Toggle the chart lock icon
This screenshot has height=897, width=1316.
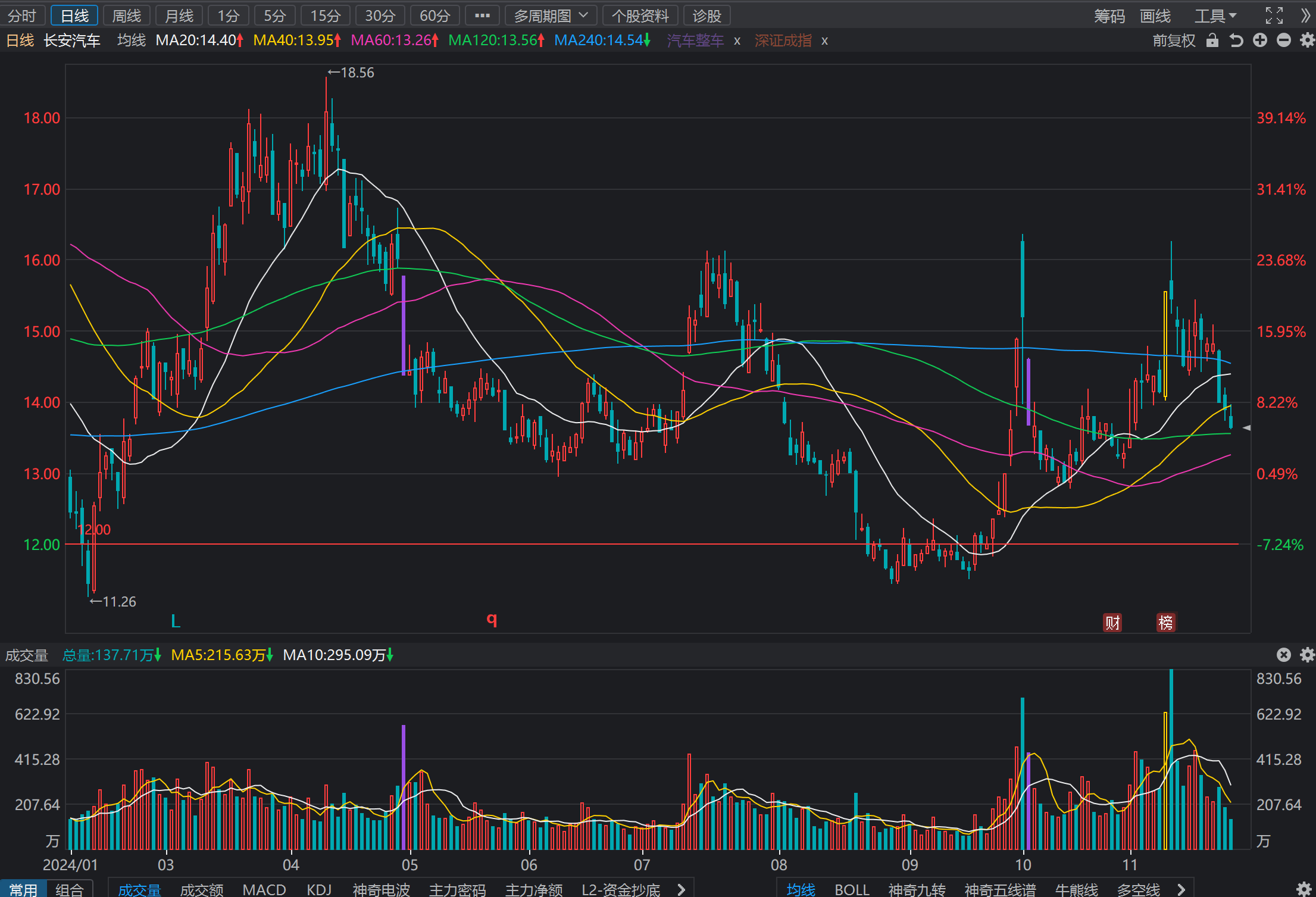[x=1212, y=40]
